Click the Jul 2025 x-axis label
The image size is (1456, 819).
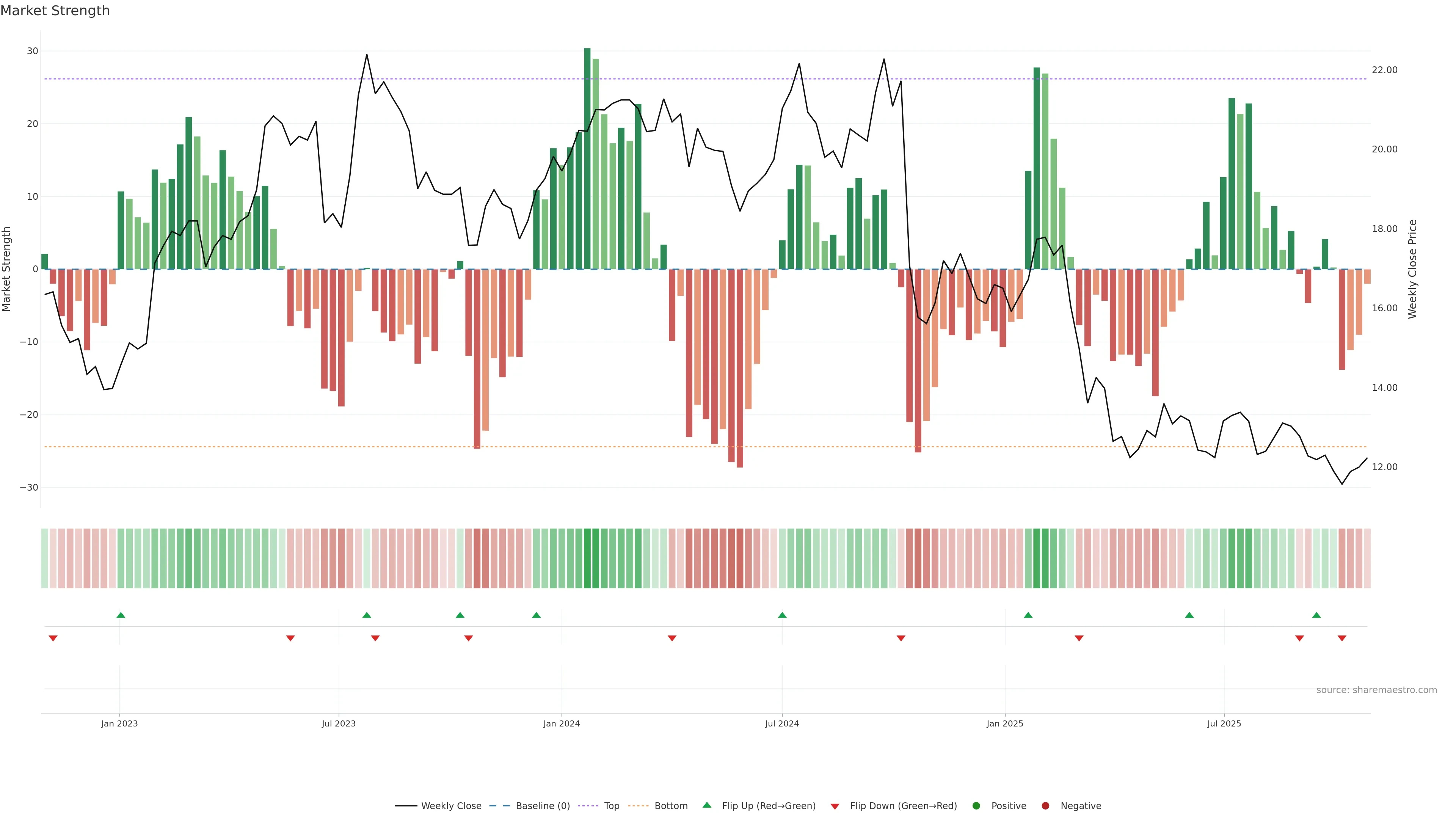pos(1224,723)
